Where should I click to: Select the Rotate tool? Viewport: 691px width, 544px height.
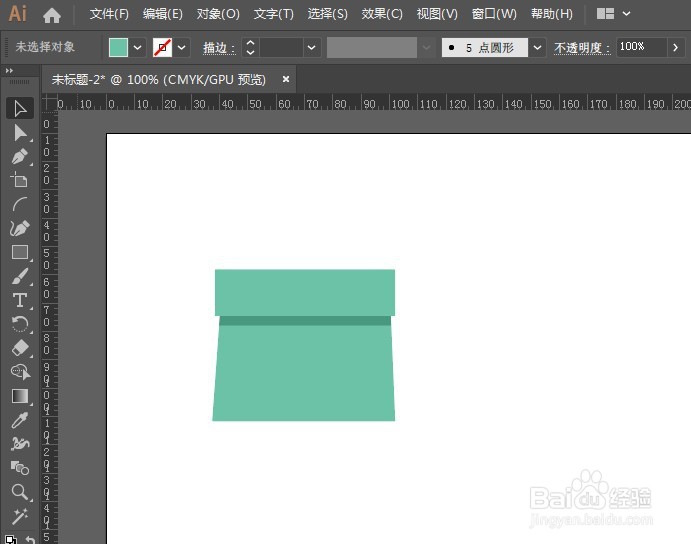[20, 324]
